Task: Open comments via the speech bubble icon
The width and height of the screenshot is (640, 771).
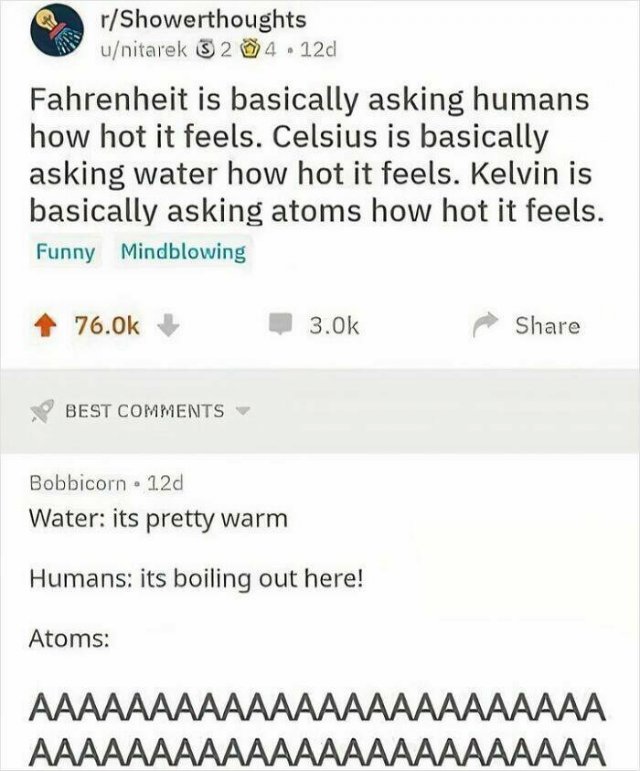Action: [x=281, y=325]
